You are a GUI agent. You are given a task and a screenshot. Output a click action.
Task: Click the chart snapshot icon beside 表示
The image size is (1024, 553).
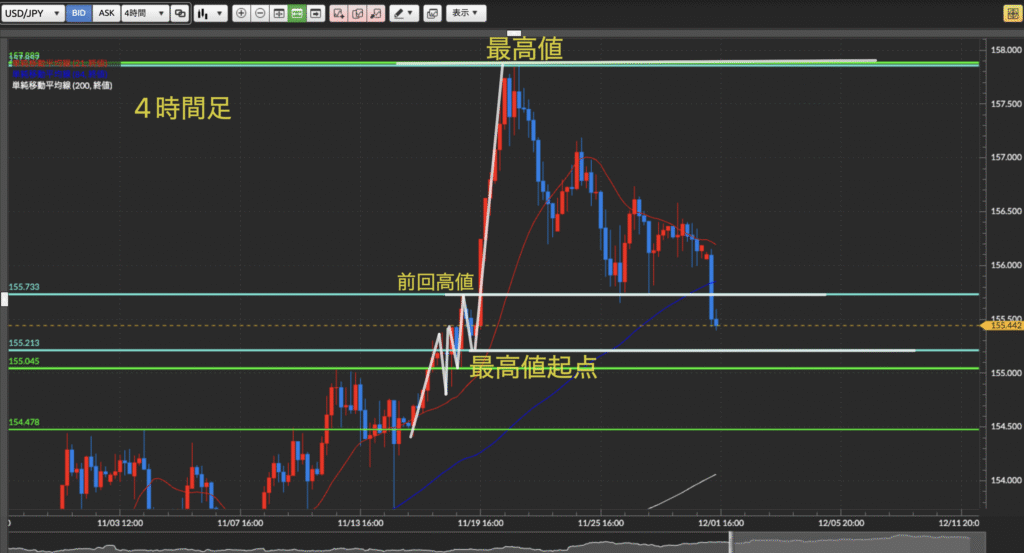432,14
